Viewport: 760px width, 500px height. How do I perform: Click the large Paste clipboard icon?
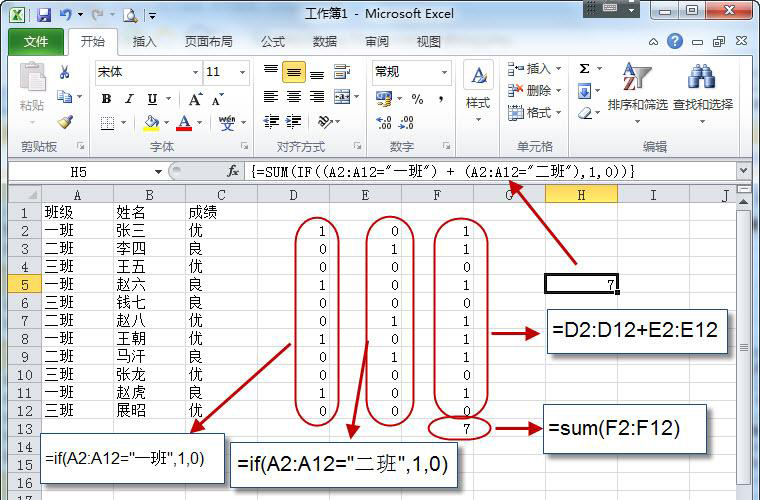(x=32, y=78)
